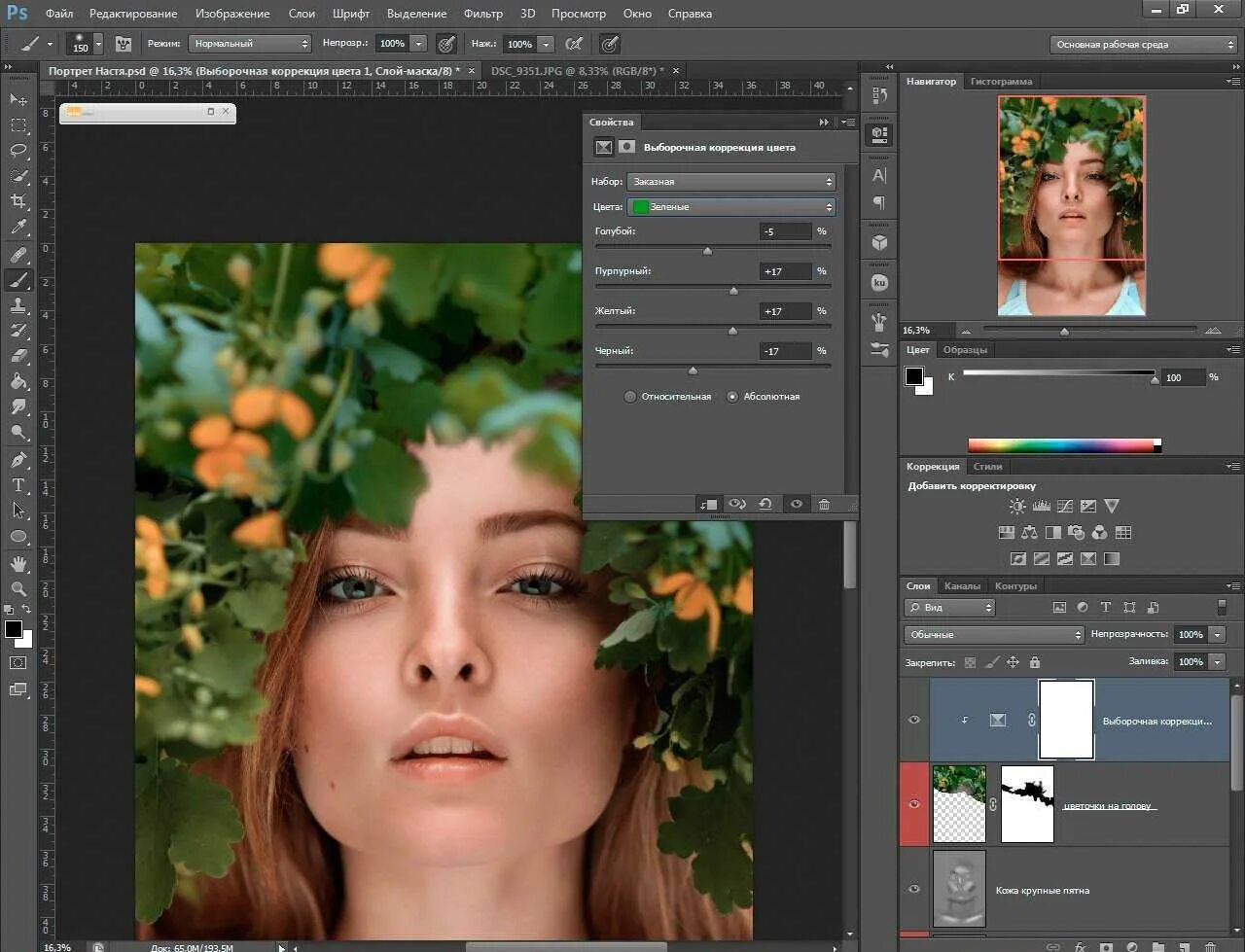Select the Lasso tool
Screen dimensions: 1245x952
[x=18, y=151]
